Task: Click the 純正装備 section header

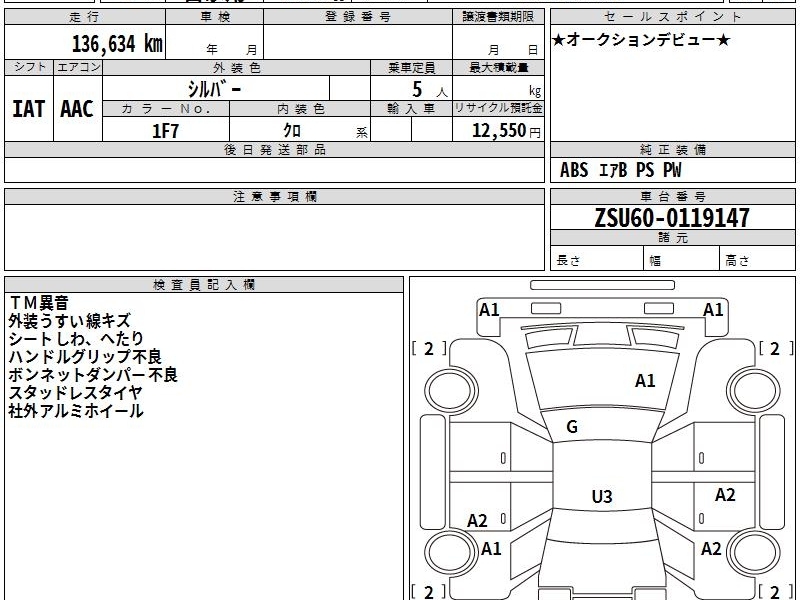Action: (x=672, y=150)
